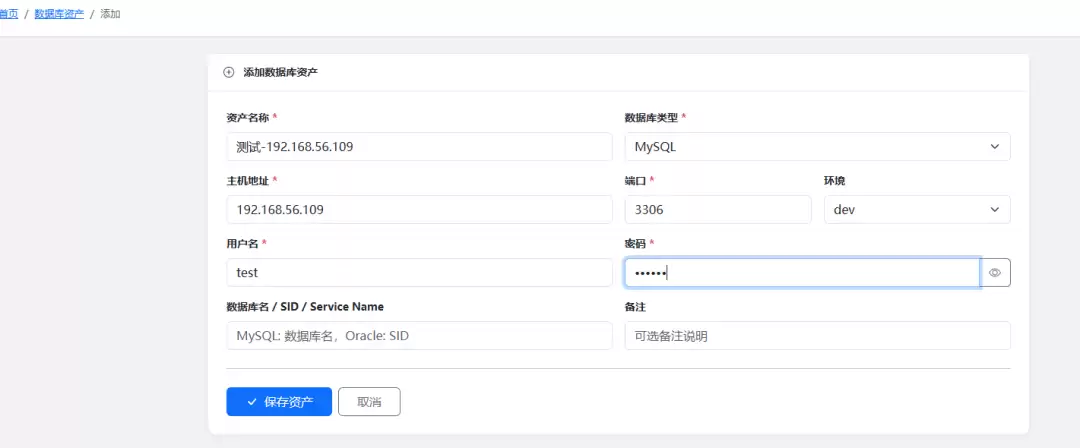Click the plus-circle icon beside 添加数据库资产
The height and width of the screenshot is (448, 1080).
pos(229,72)
